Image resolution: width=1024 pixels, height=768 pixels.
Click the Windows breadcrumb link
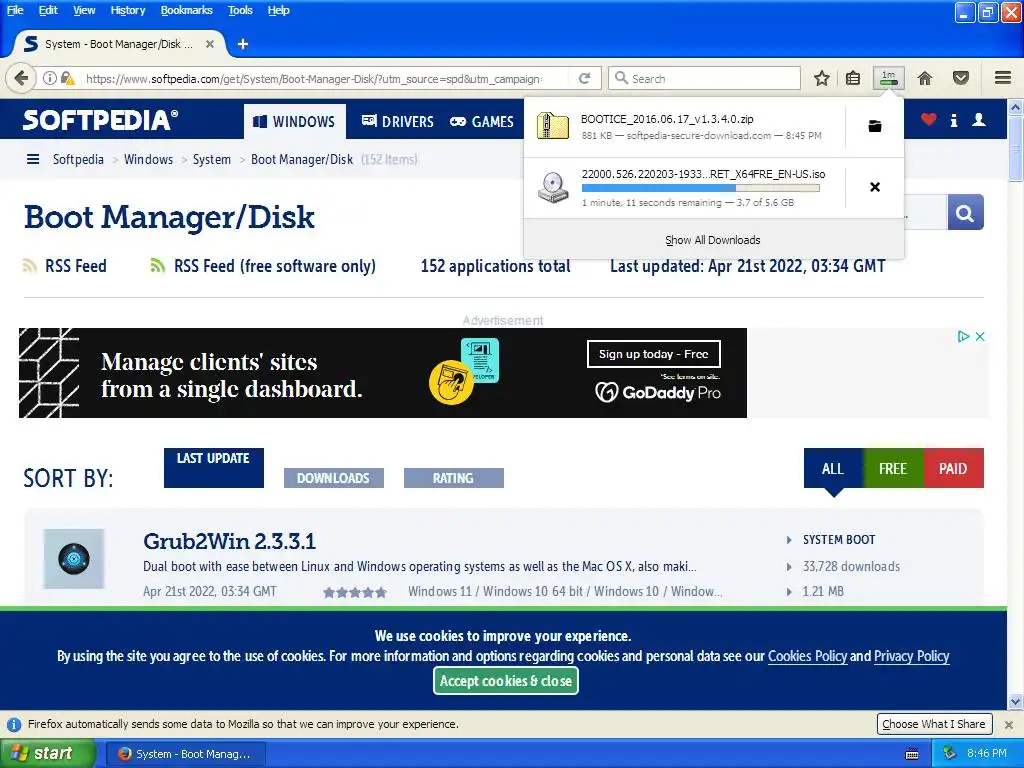[x=148, y=159]
